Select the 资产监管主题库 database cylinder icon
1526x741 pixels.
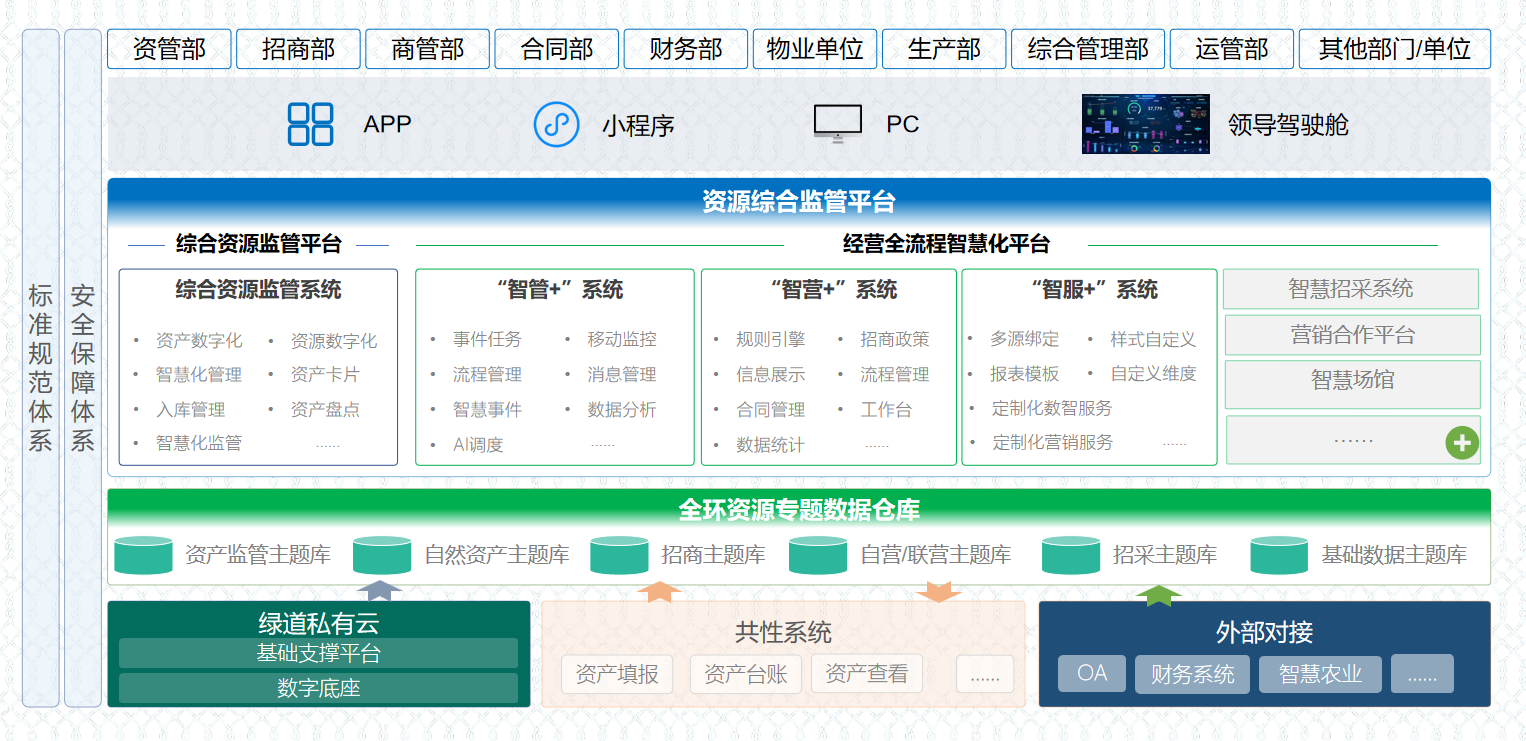tap(144, 555)
